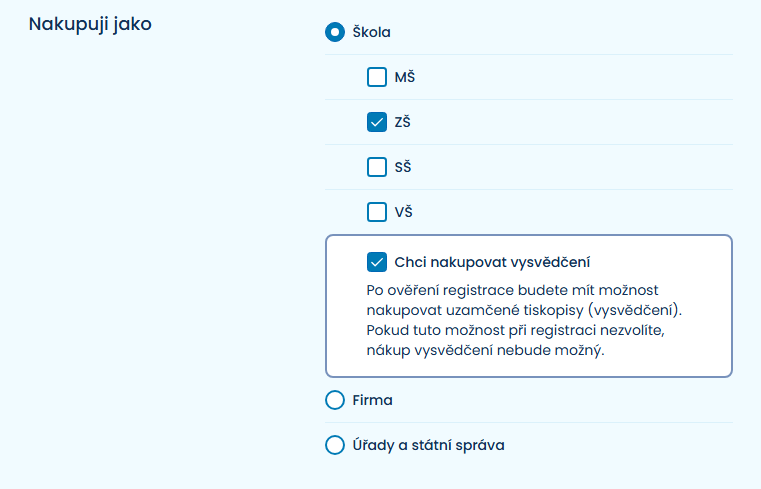This screenshot has width=761, height=489.
Task: Enable the MŠ checkbox
Action: [x=377, y=77]
